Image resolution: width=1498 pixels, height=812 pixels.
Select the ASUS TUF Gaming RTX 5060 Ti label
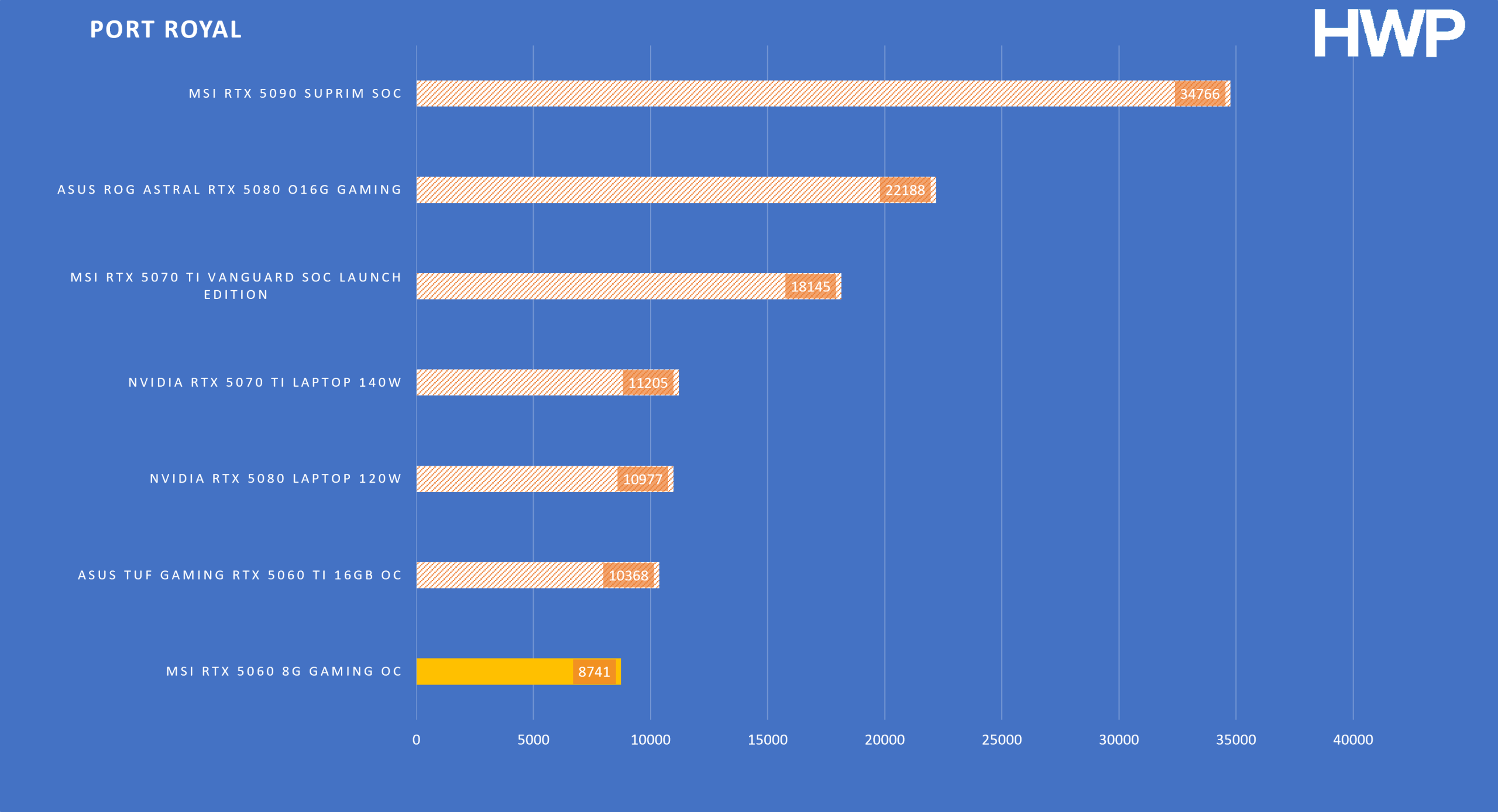[240, 575]
